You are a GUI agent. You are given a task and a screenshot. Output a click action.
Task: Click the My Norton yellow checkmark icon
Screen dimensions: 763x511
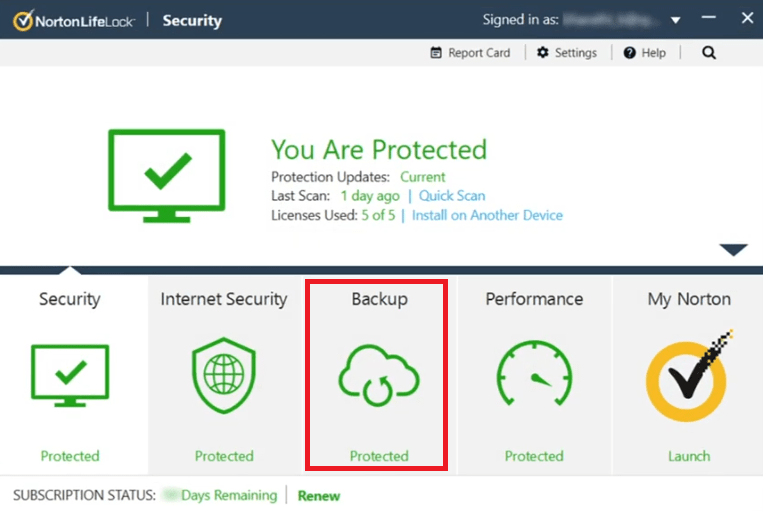click(x=689, y=375)
